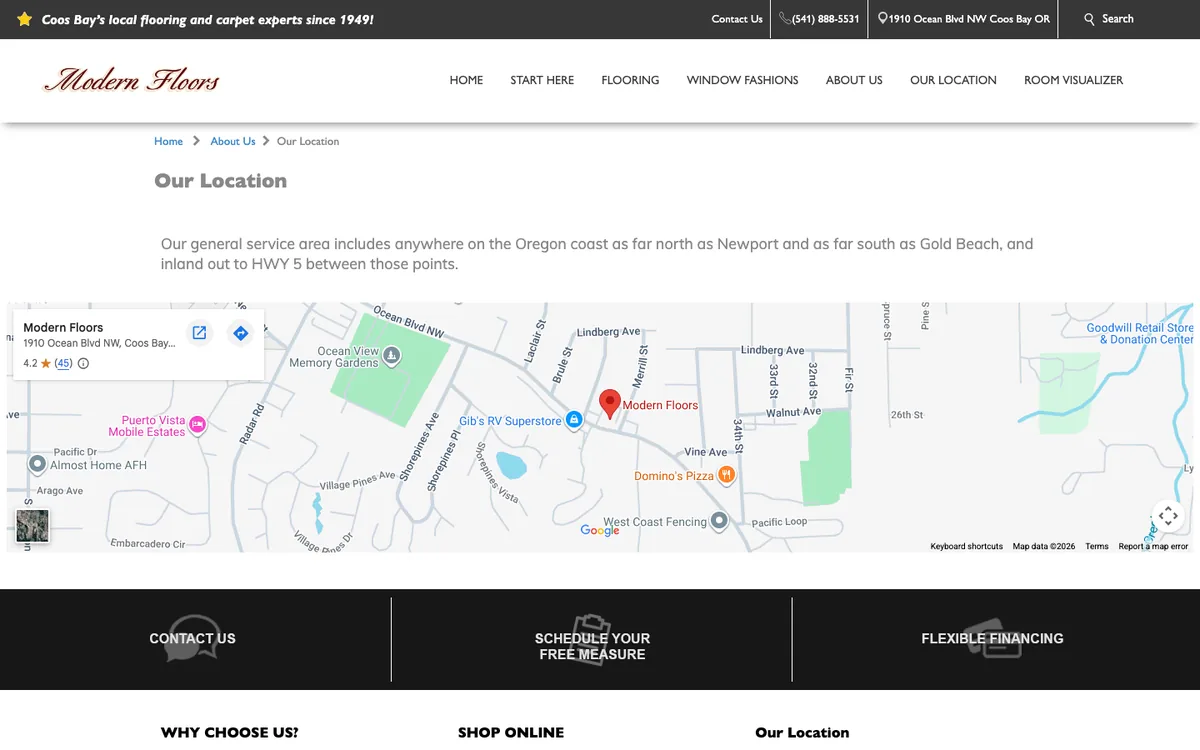Get directions using the blue diamond icon
This screenshot has width=1200, height=750.
click(240, 333)
